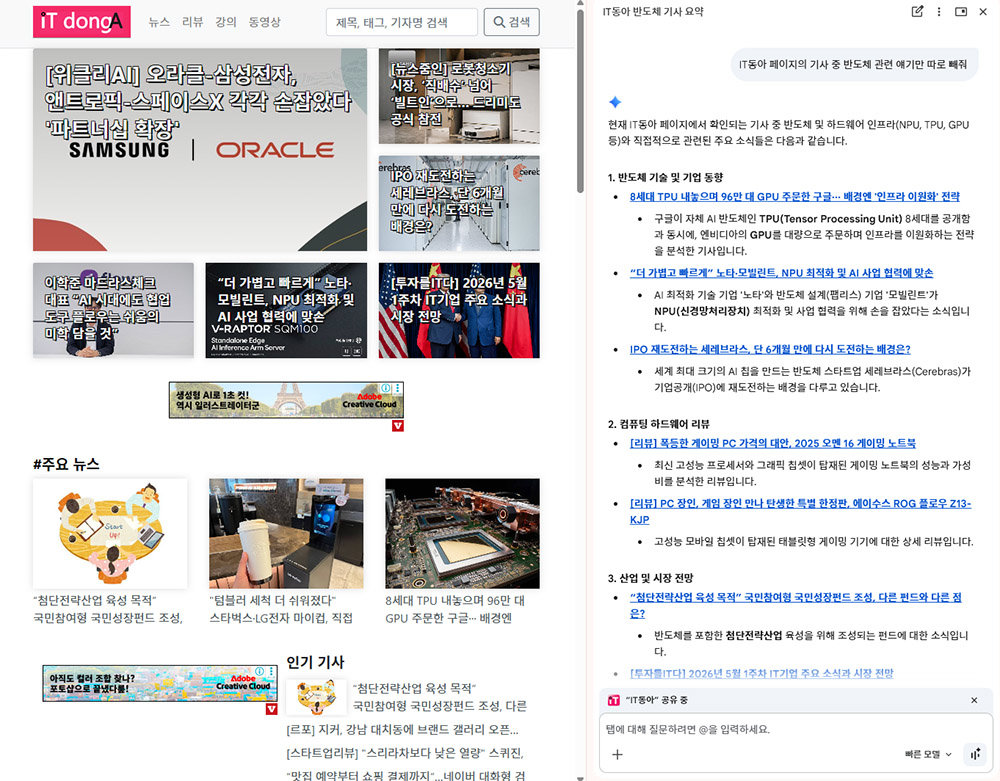1000x781 pixels.
Task: Click the red V icon below the Adobe banner
Action: [397, 425]
